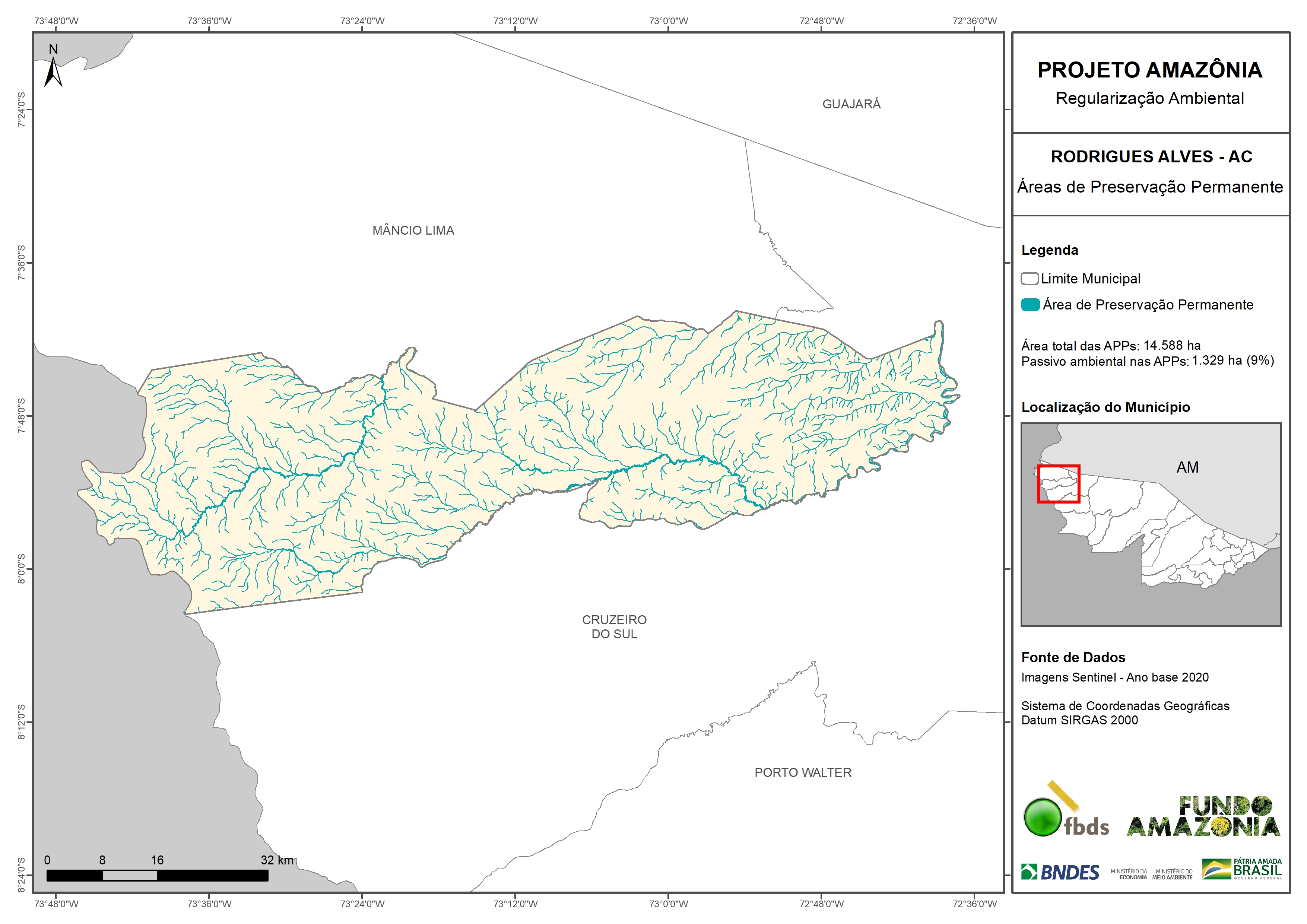Click the Limite Municipal legend symbol

click(1029, 279)
